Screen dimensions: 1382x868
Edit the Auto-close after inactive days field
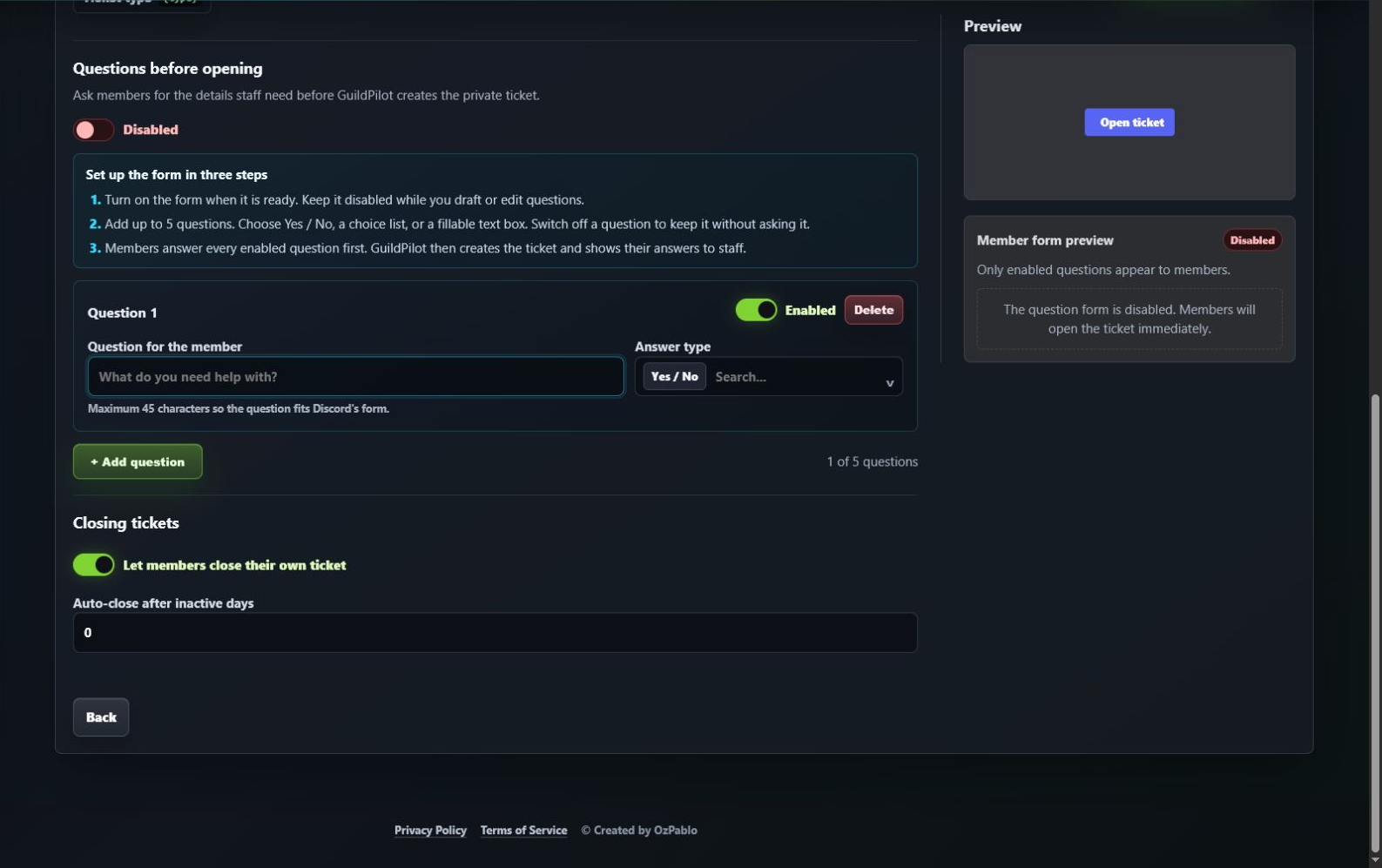495,633
